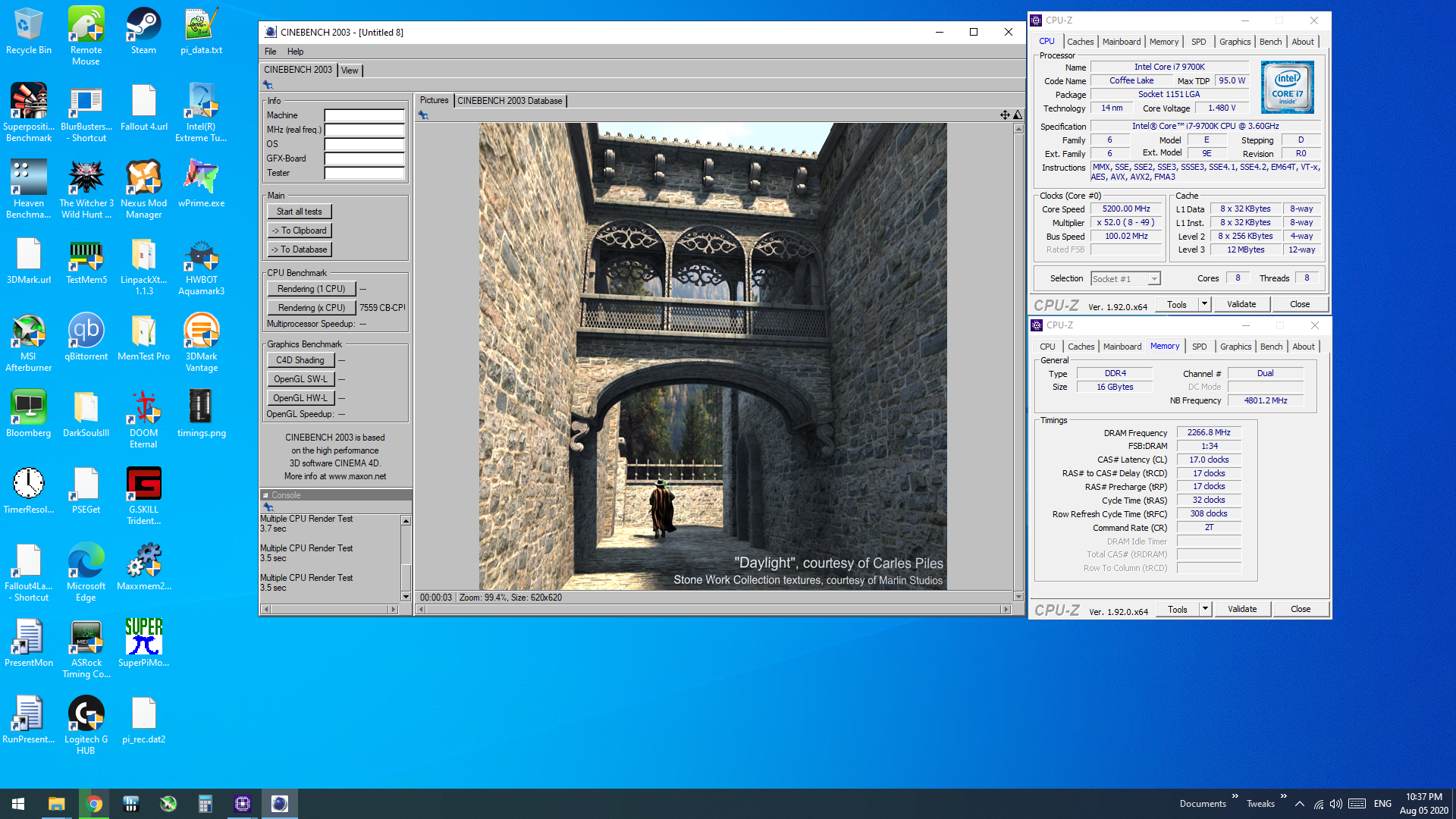This screenshot has width=1456, height=819.
Task: Select the Bench tab in top CPU-Z window
Action: coord(1270,42)
